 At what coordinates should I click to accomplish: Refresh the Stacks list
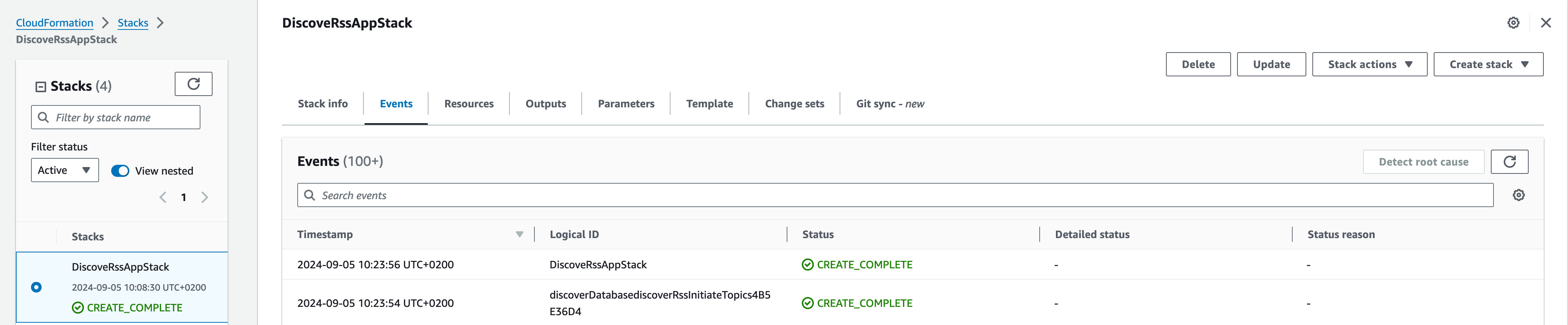(193, 84)
